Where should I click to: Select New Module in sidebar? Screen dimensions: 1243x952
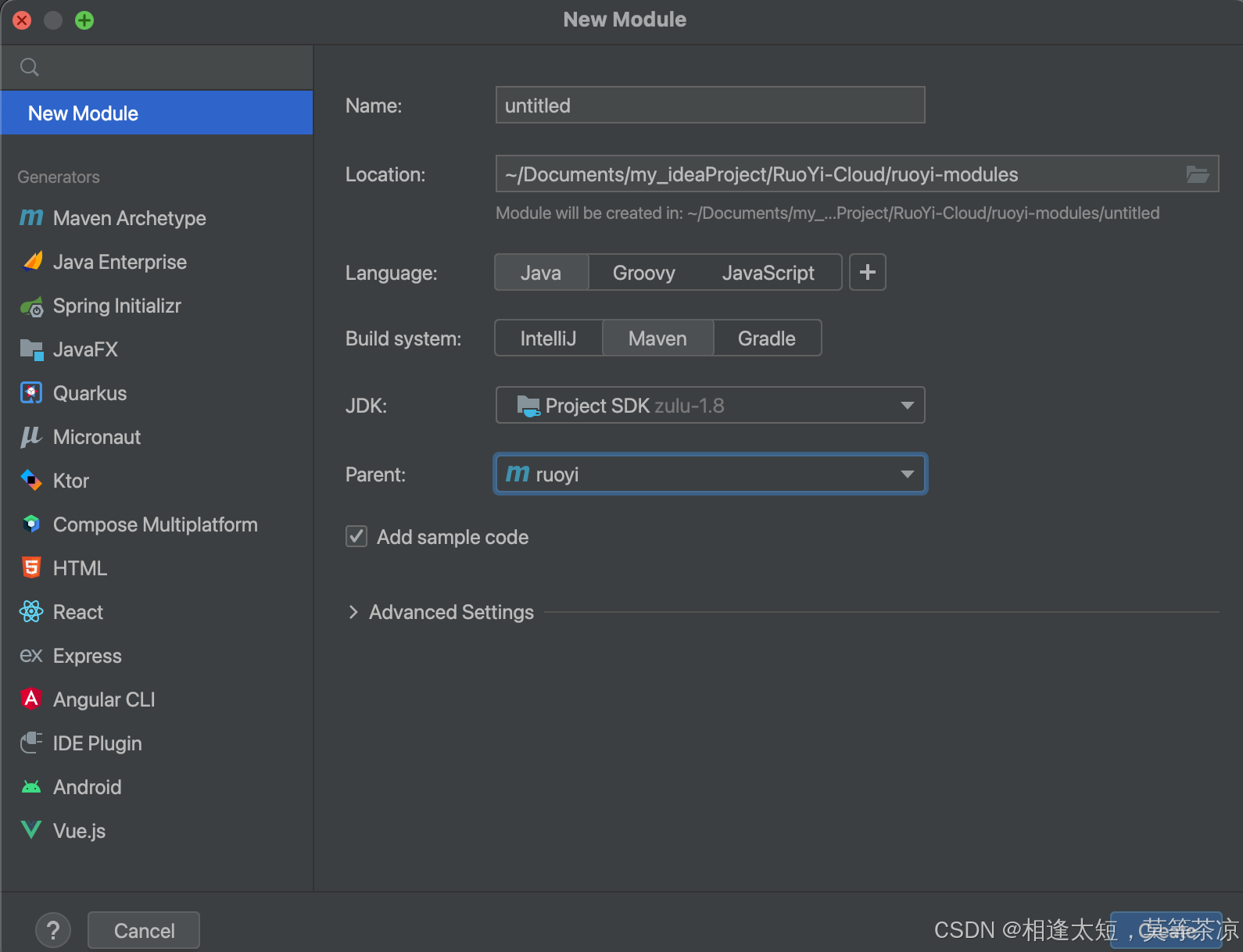point(157,113)
